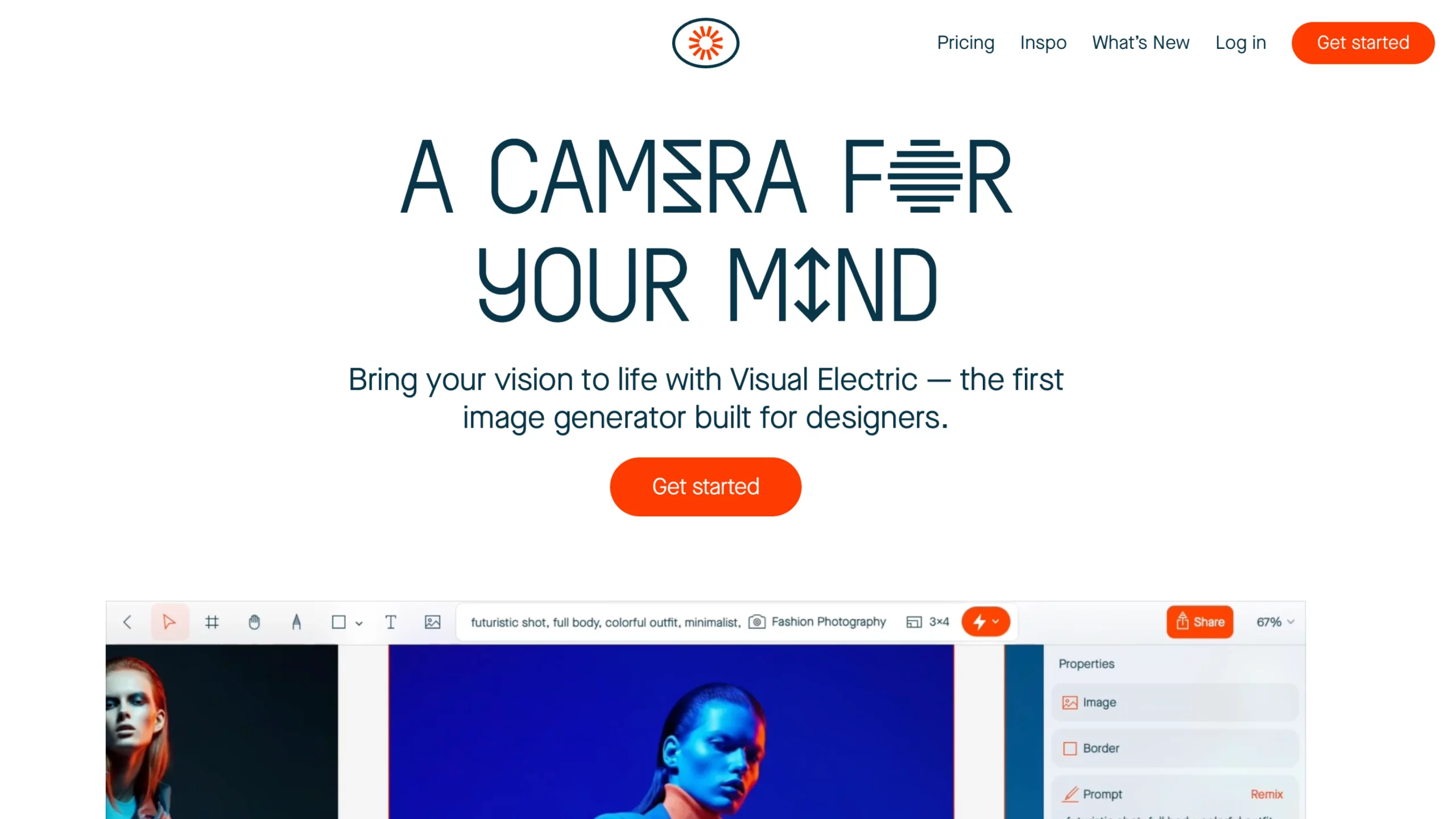1456x819 pixels.
Task: Click the Share button in toolbar
Action: point(1200,622)
